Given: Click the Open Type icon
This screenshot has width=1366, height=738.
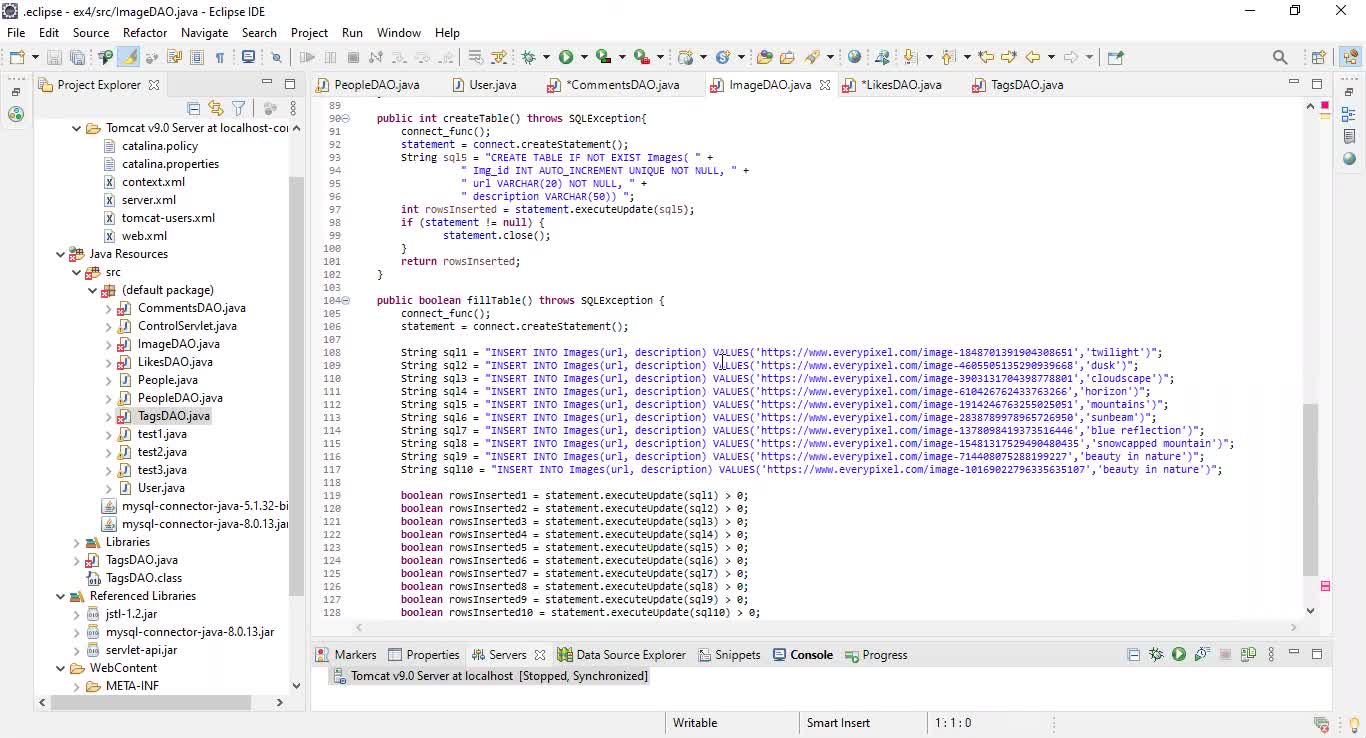Looking at the screenshot, I should coord(765,57).
